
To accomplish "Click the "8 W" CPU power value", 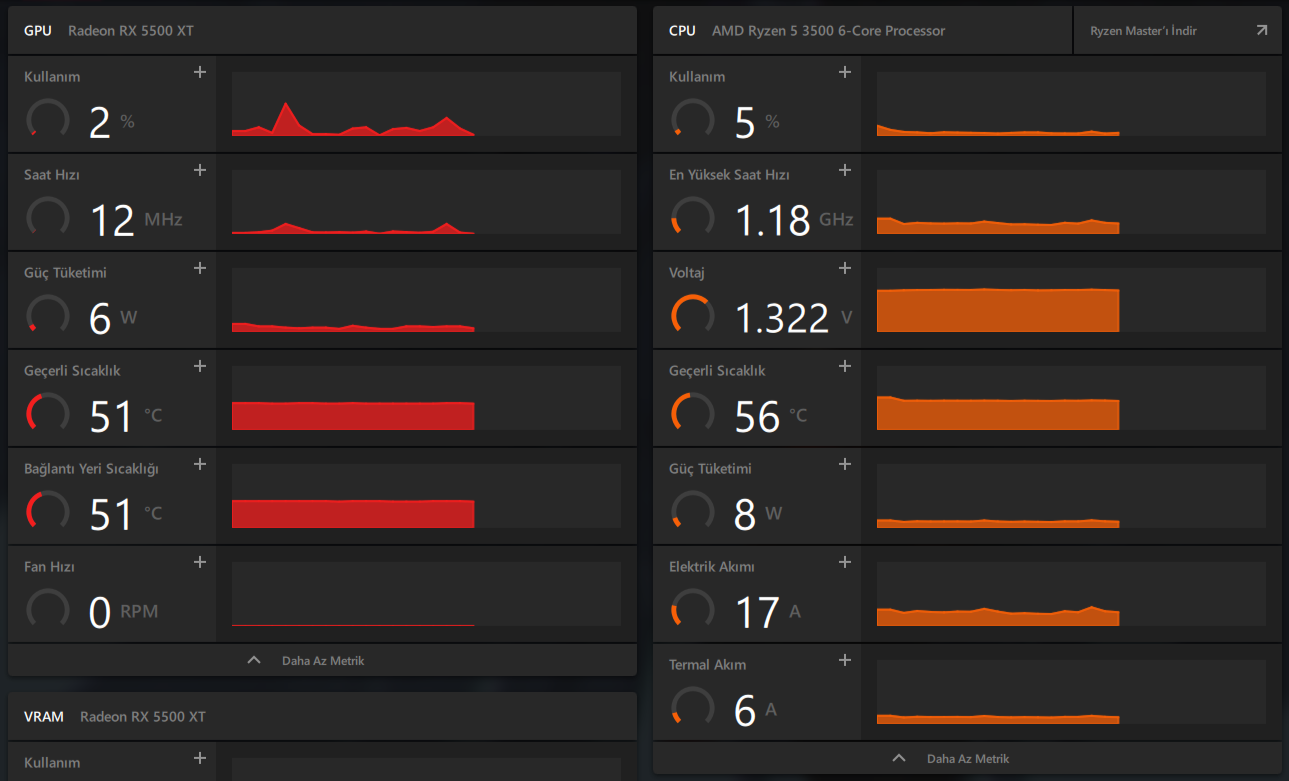I will [x=758, y=514].
